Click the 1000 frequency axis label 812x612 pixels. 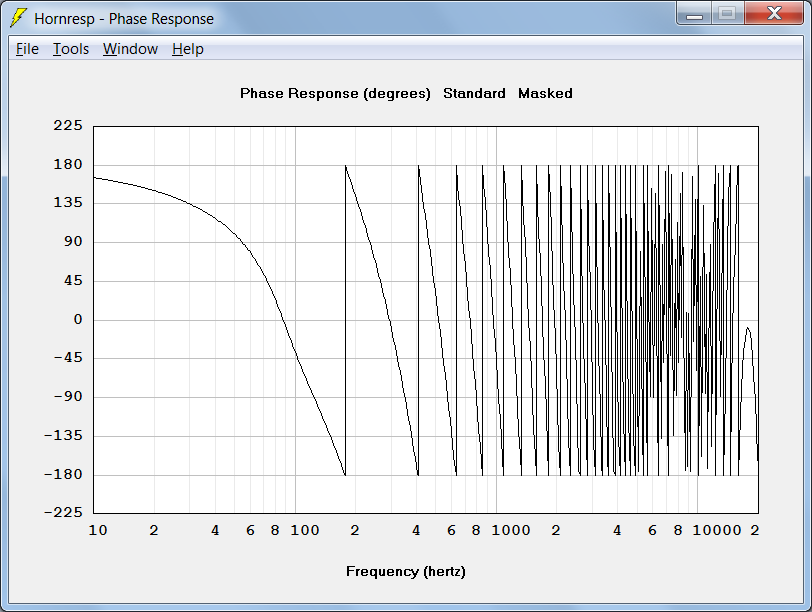click(511, 530)
